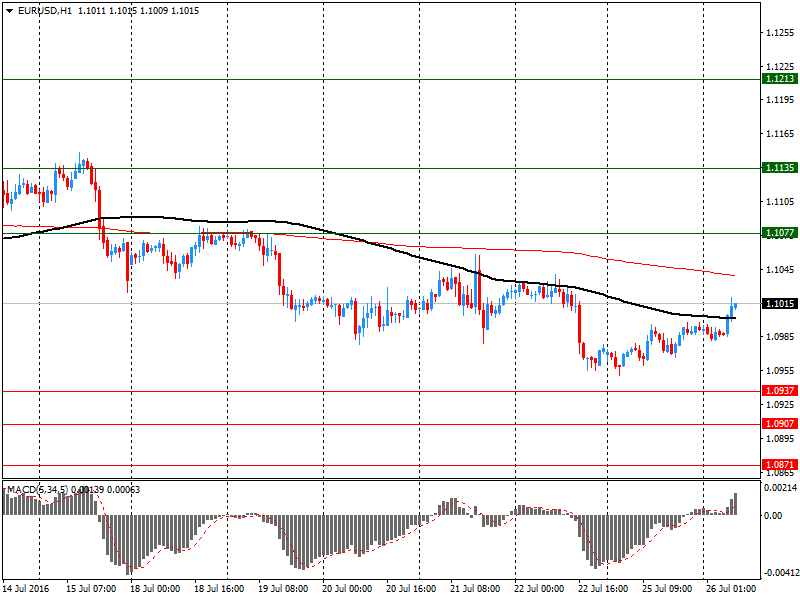800x600 pixels.
Task: Click the 1.1105 price scale value
Action: click(x=780, y=202)
